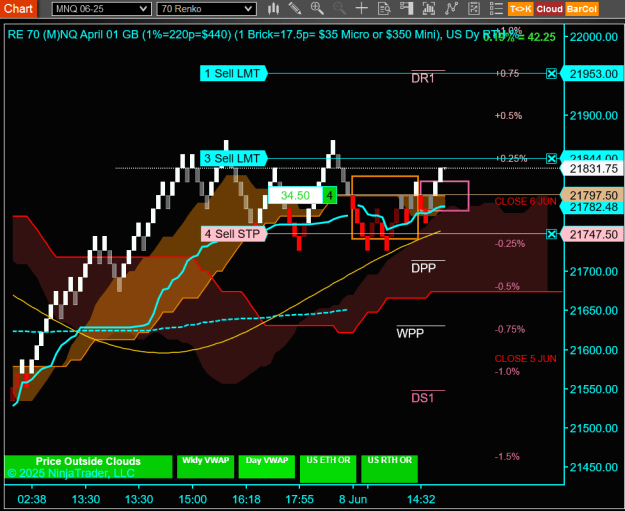
Task: Toggle the Chart Trader panel icon
Action: 406,9
